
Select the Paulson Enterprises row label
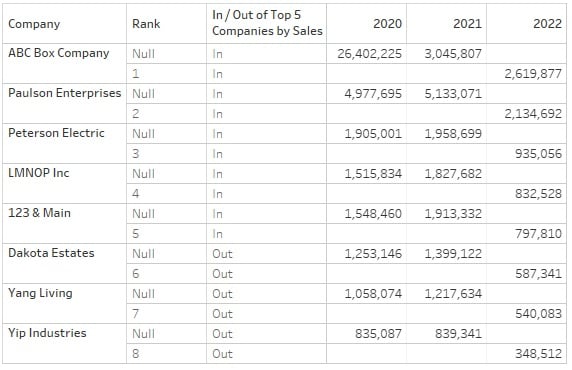click(x=65, y=93)
